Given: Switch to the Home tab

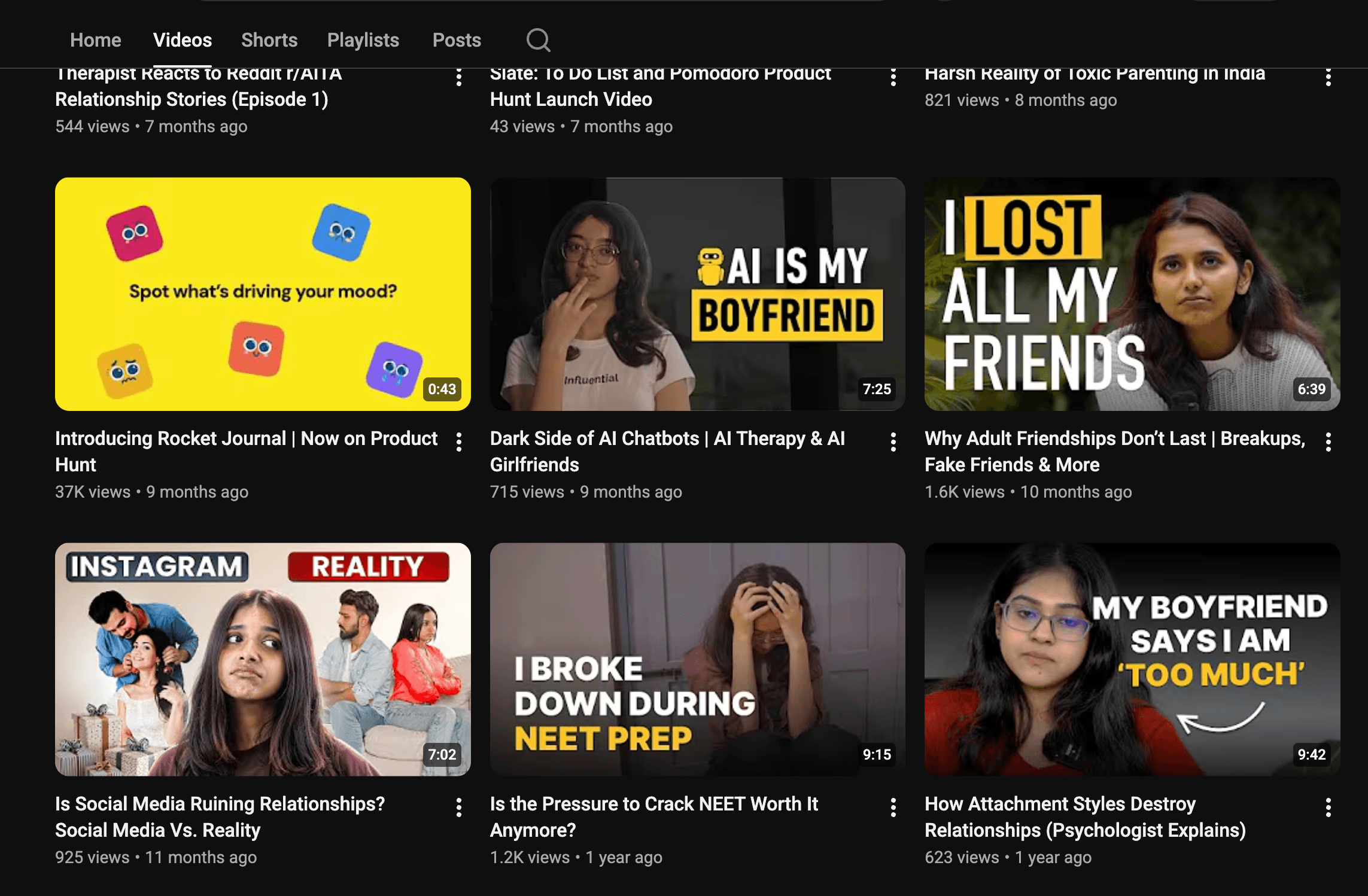Looking at the screenshot, I should [x=96, y=40].
